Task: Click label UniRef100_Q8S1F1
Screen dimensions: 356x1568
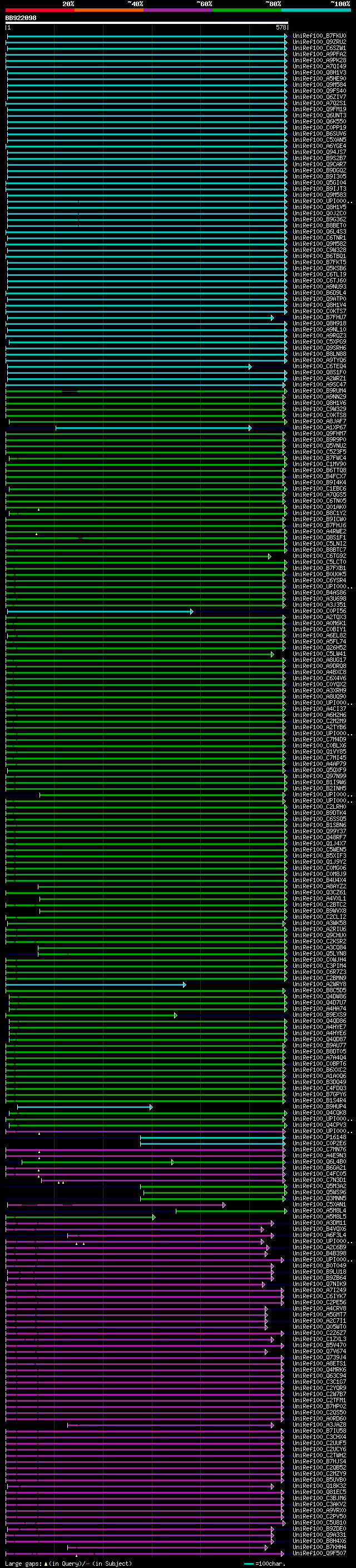Action: (319, 537)
